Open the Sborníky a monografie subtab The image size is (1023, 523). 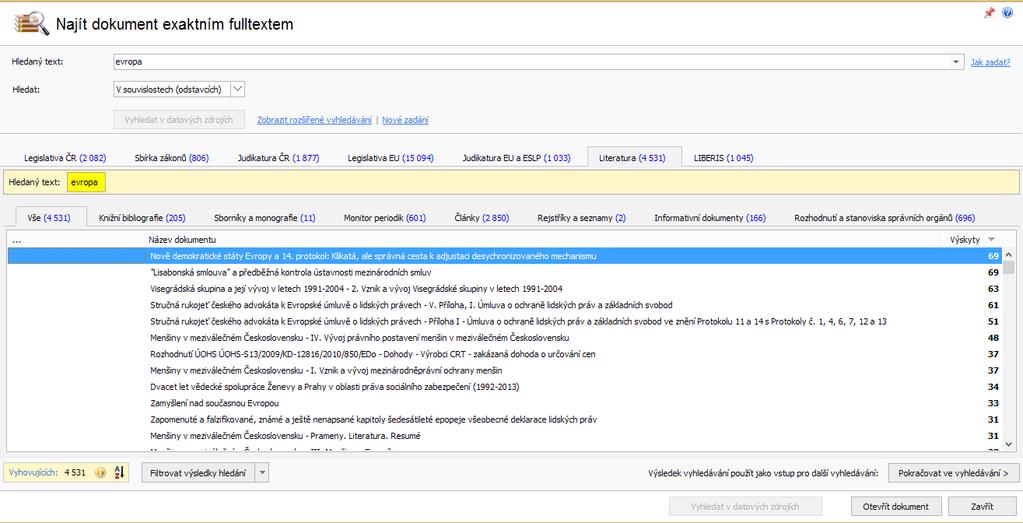pyautogui.click(x=264, y=218)
